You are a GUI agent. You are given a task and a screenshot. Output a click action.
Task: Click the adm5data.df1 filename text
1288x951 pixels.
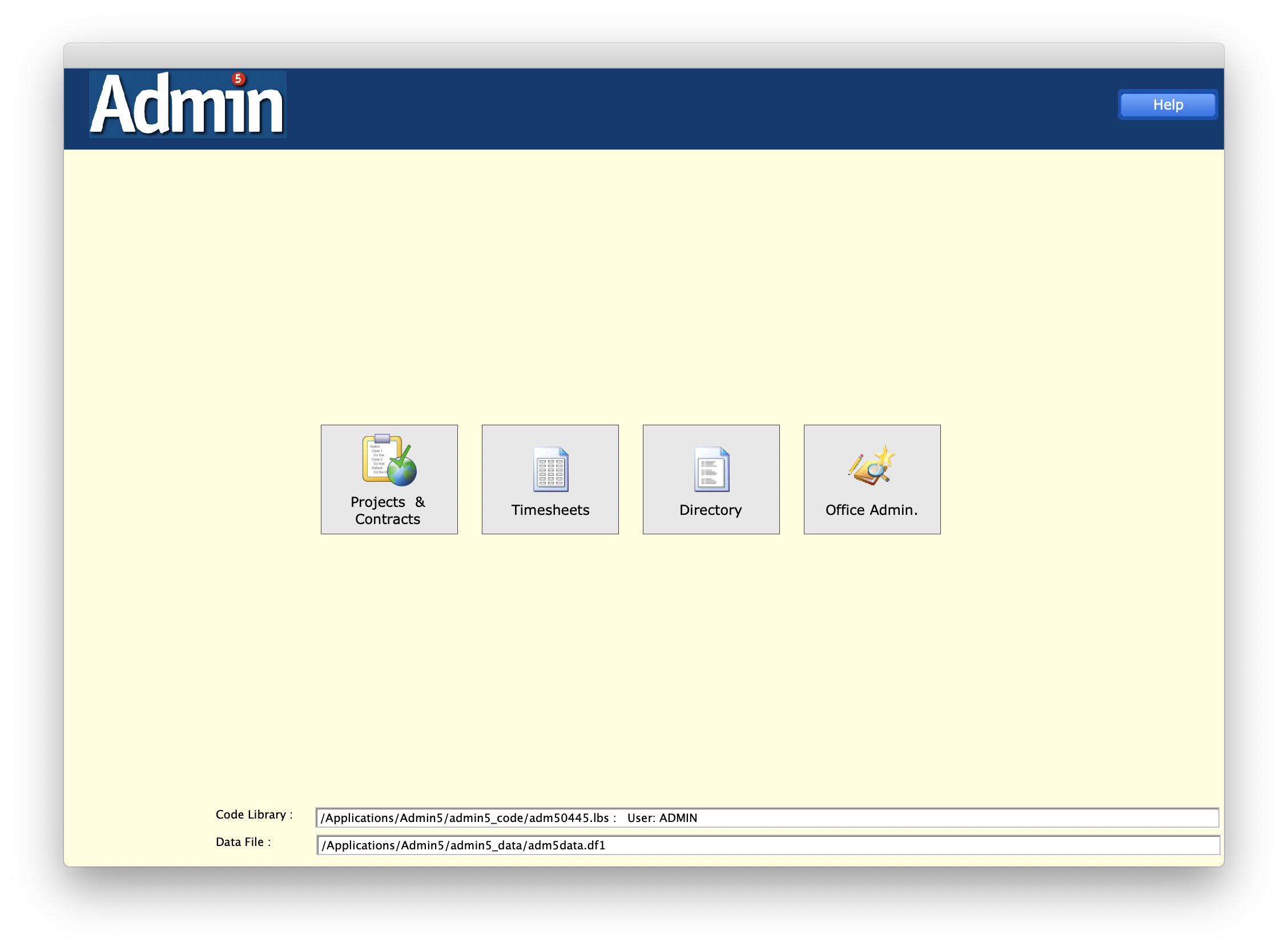(x=566, y=845)
